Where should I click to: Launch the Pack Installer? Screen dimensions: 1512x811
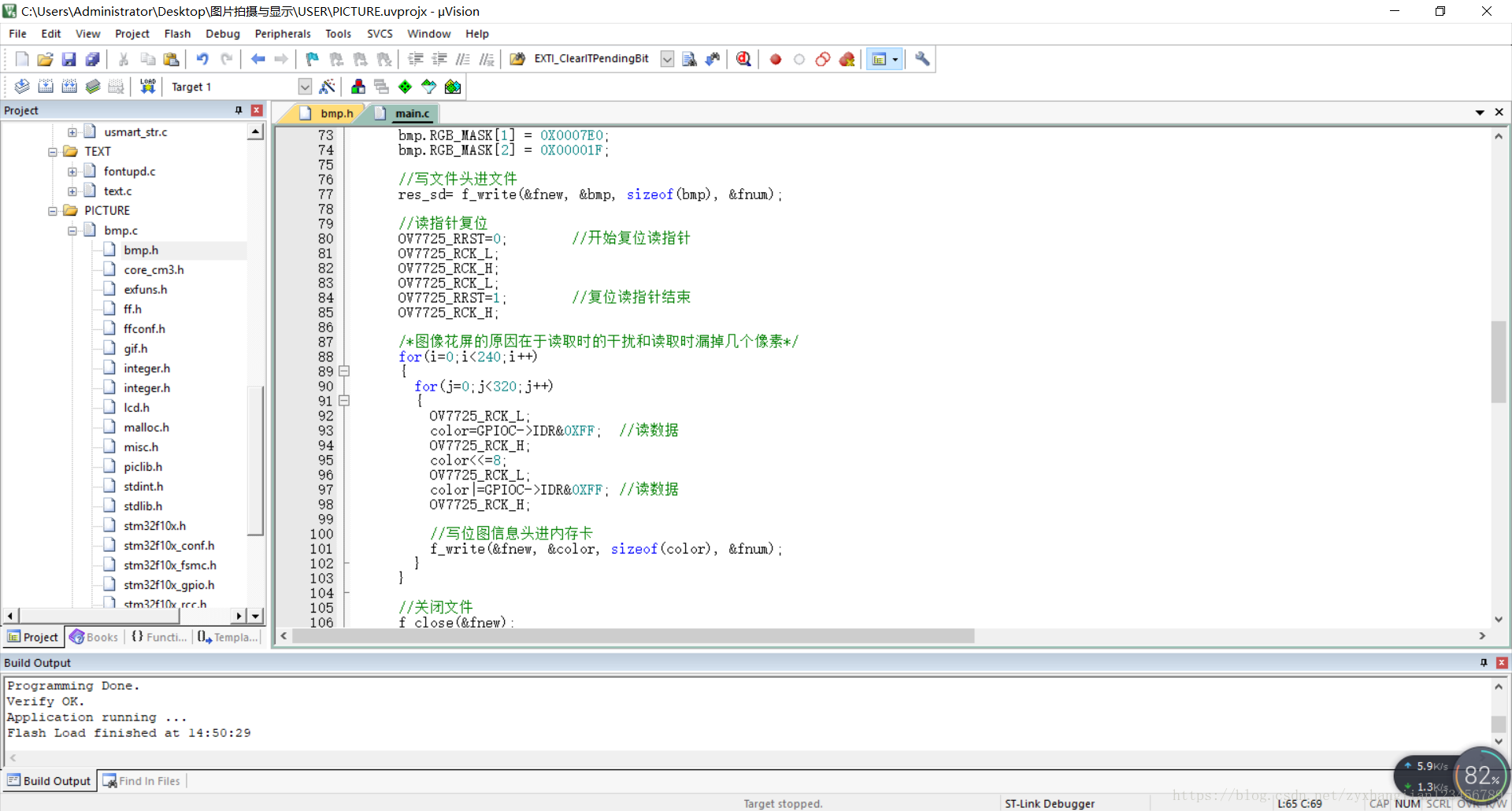tap(453, 87)
